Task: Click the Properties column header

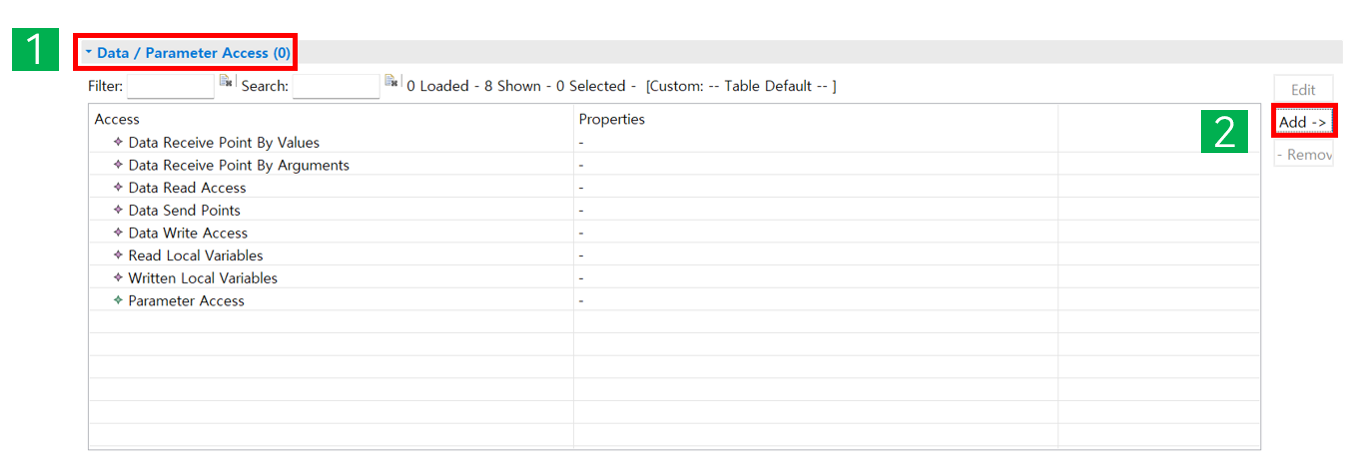Action: point(612,119)
